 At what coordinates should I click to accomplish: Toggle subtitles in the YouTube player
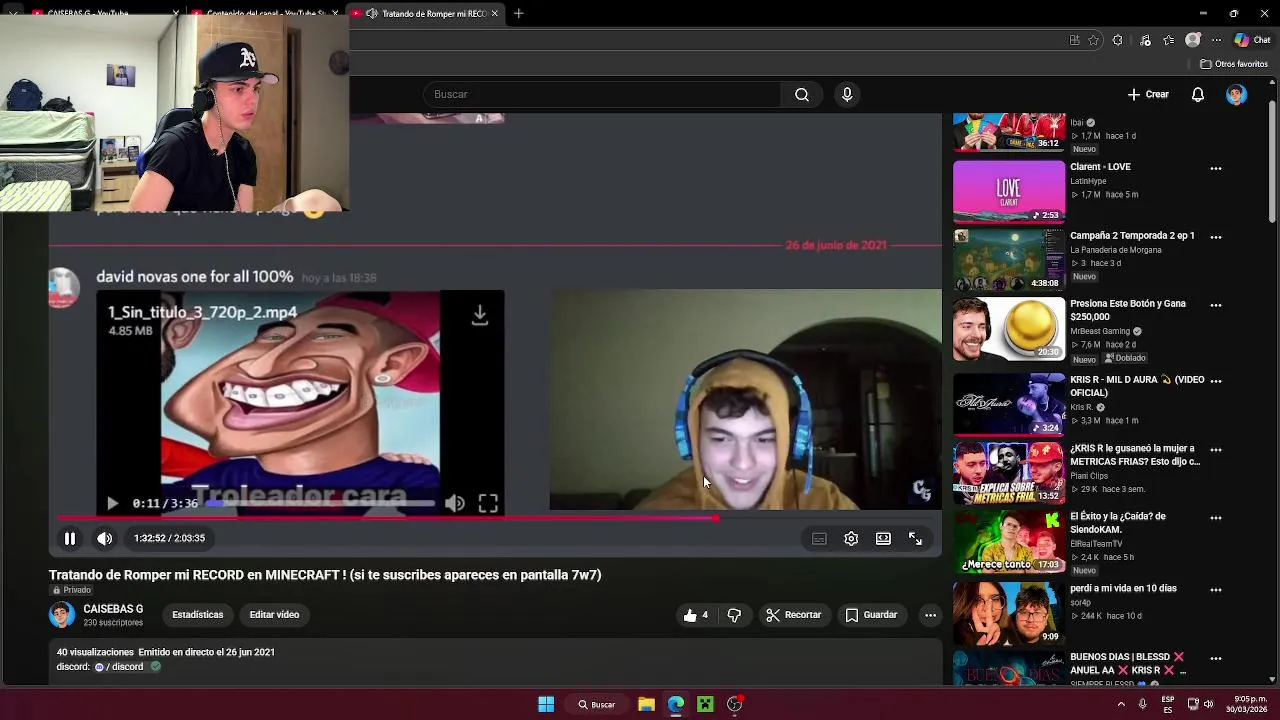pyautogui.click(x=819, y=538)
